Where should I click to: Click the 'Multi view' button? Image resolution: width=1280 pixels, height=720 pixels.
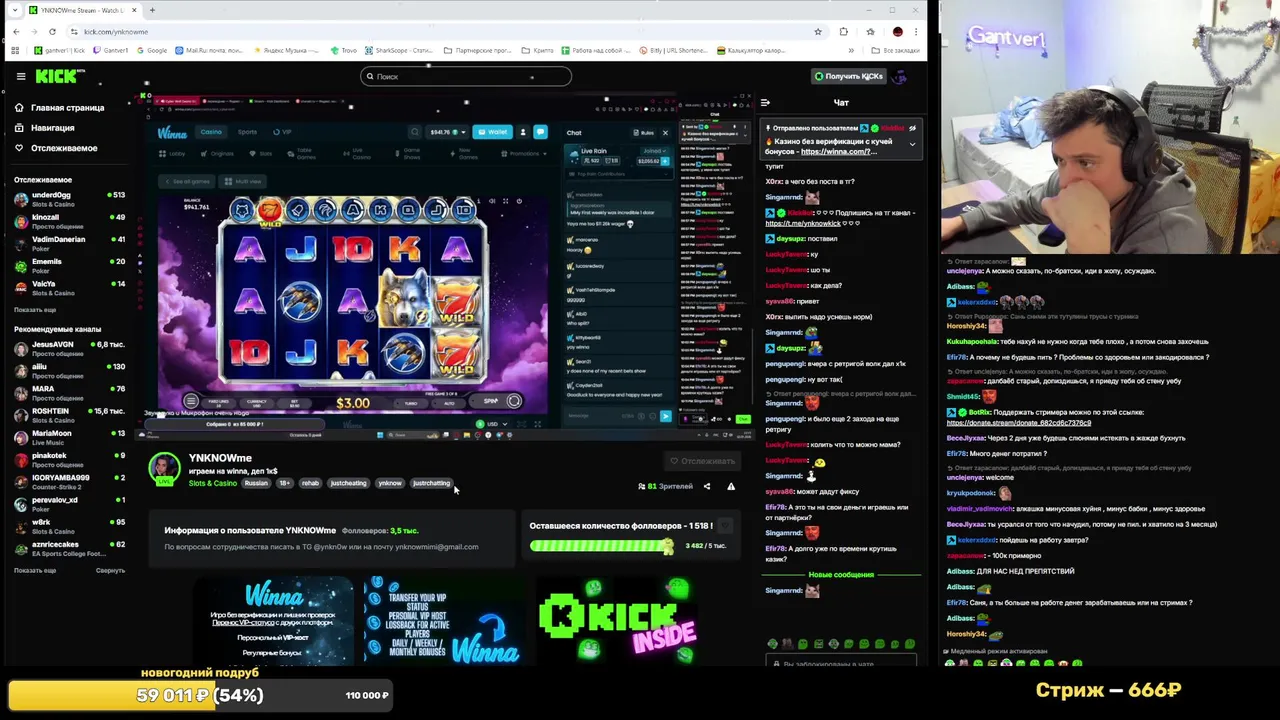coord(243,182)
